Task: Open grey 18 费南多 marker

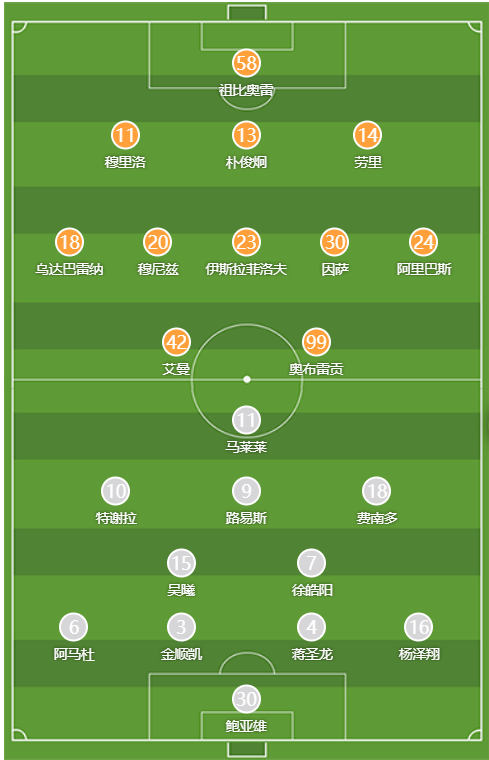Action: [x=377, y=491]
